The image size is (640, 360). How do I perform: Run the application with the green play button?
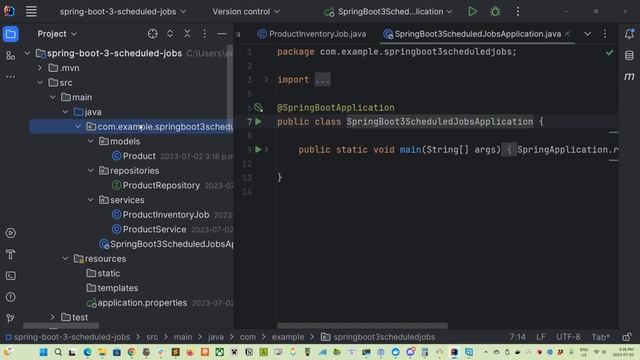click(472, 11)
